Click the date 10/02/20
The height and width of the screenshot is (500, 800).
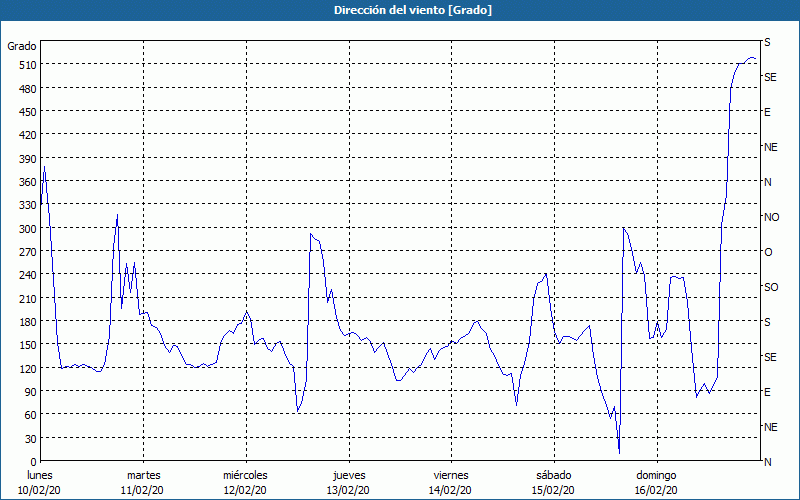(39, 490)
